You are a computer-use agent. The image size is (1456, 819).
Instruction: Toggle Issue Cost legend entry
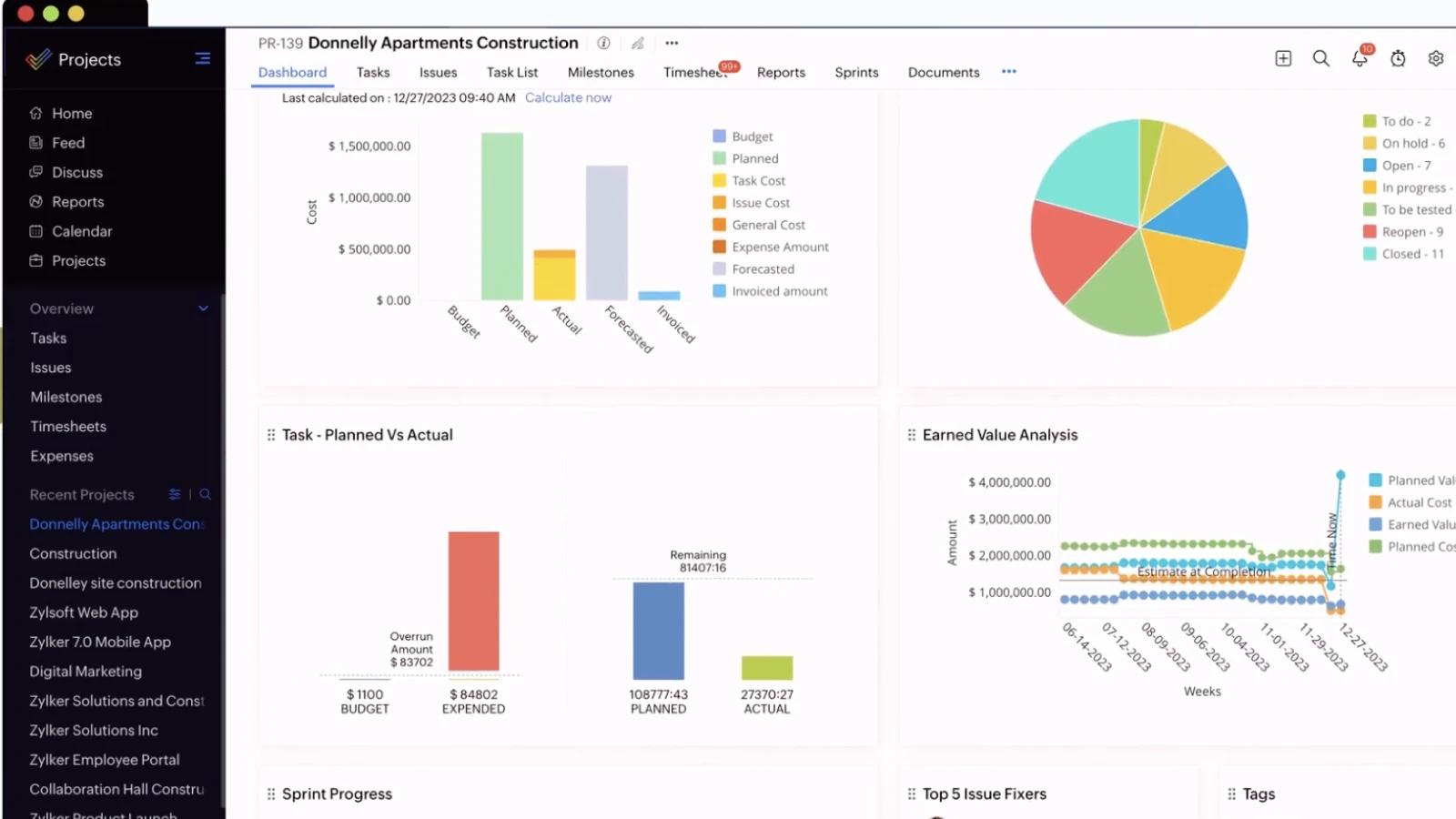pos(752,203)
